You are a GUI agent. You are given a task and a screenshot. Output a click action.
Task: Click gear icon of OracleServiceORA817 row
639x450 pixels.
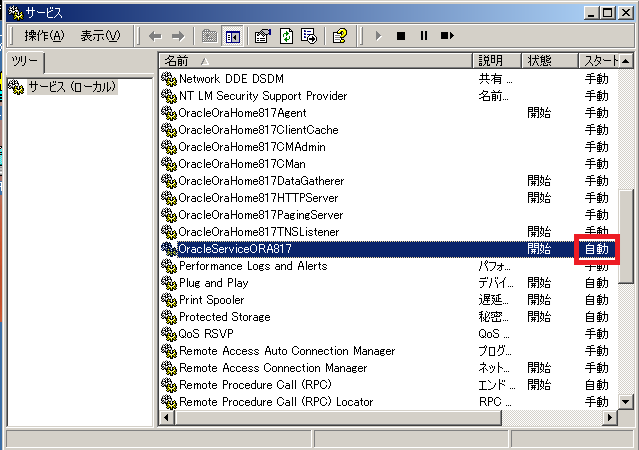tap(169, 249)
